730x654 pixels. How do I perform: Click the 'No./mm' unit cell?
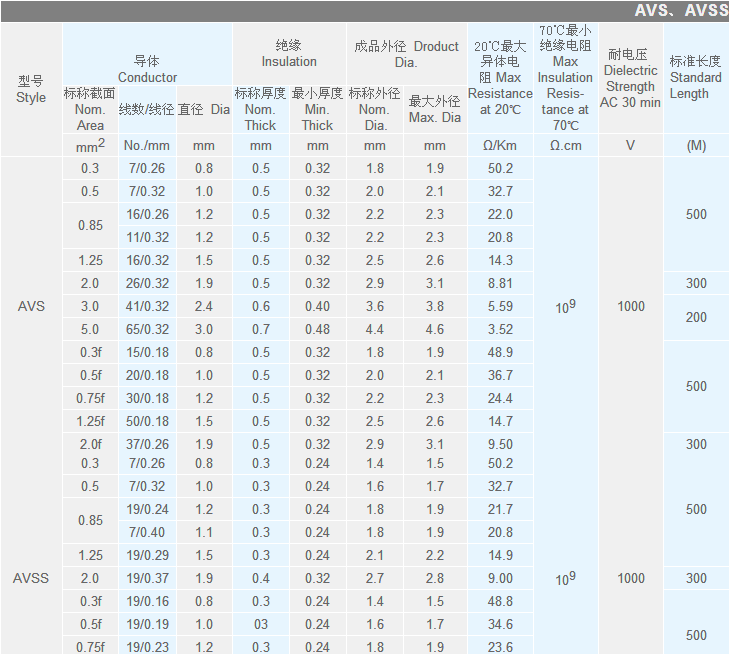[x=146, y=145]
